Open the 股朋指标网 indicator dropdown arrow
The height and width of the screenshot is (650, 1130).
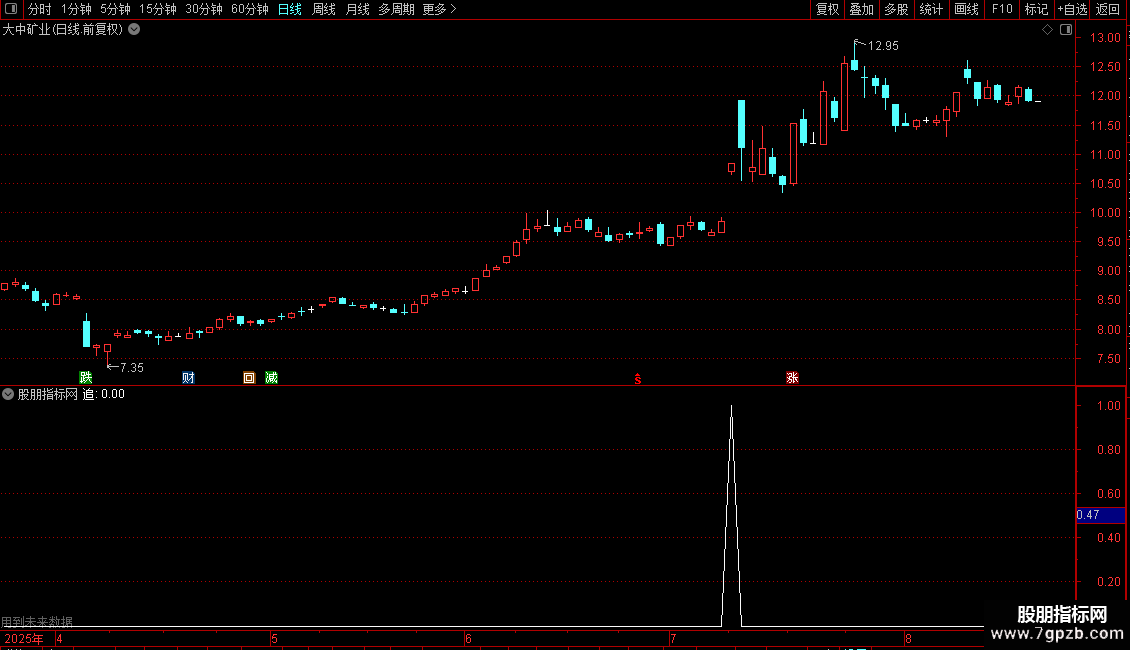pos(8,394)
